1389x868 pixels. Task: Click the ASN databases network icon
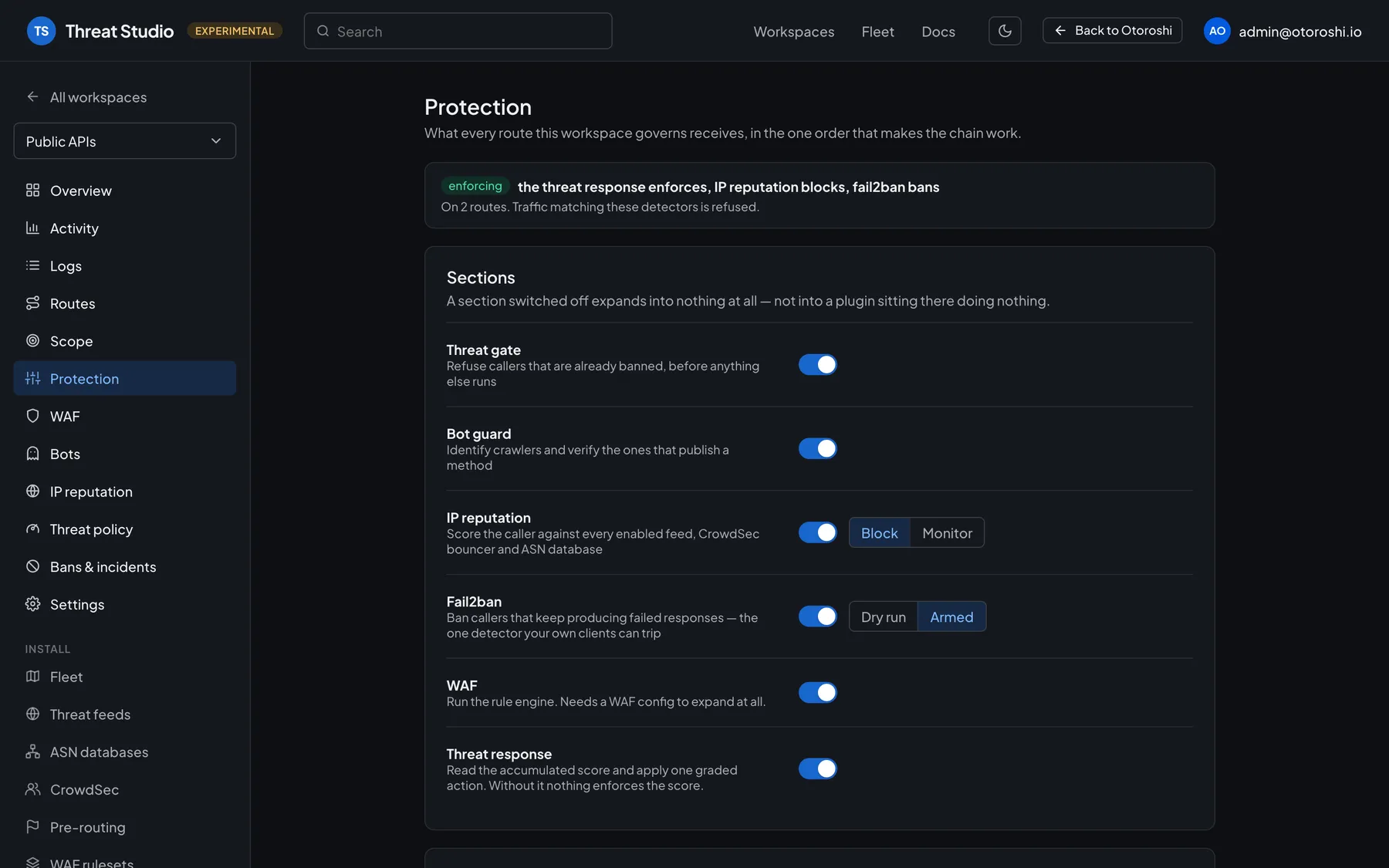32,751
